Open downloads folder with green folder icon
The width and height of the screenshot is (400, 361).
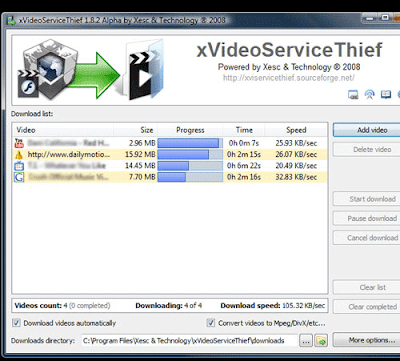coord(321,341)
